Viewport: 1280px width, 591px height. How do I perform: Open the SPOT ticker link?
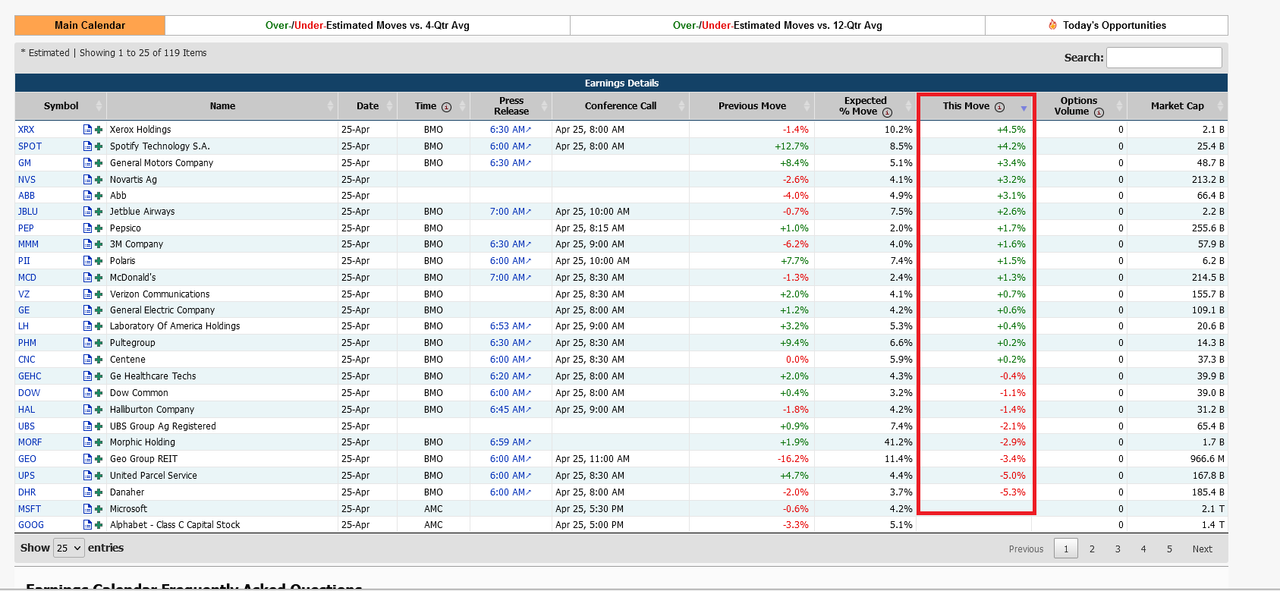tap(29, 146)
